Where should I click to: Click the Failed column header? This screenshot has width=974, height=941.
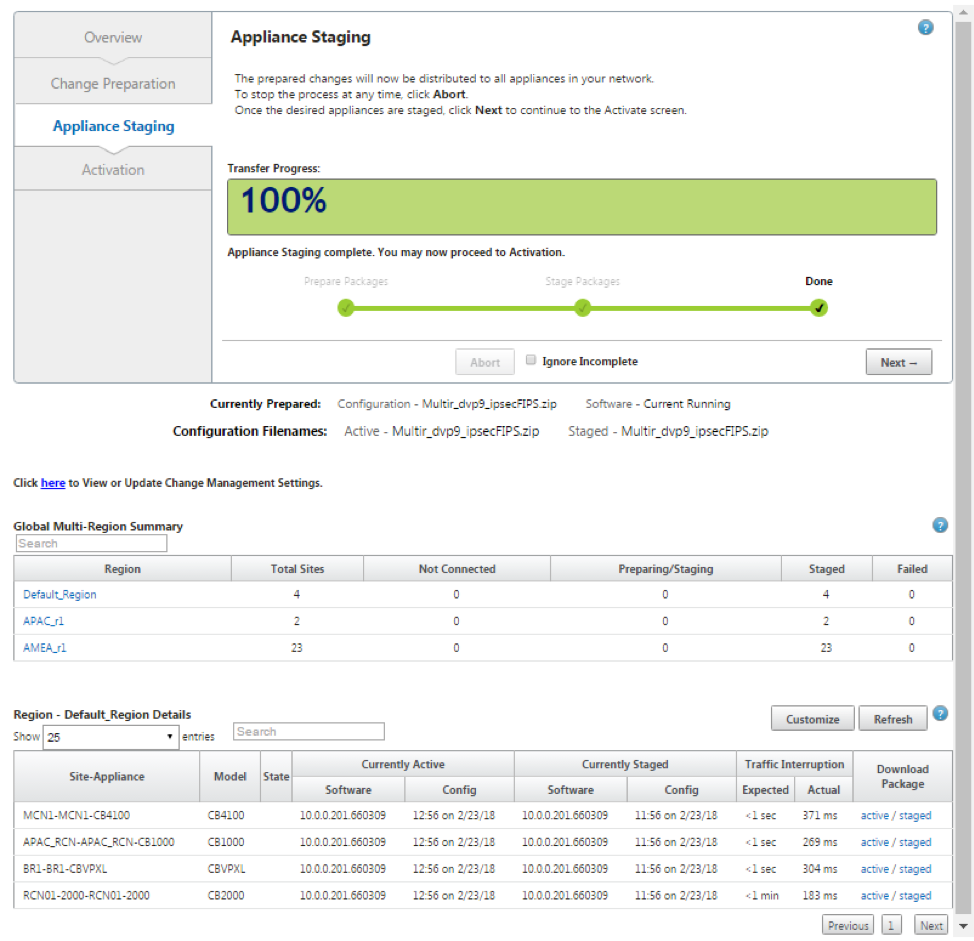(912, 569)
